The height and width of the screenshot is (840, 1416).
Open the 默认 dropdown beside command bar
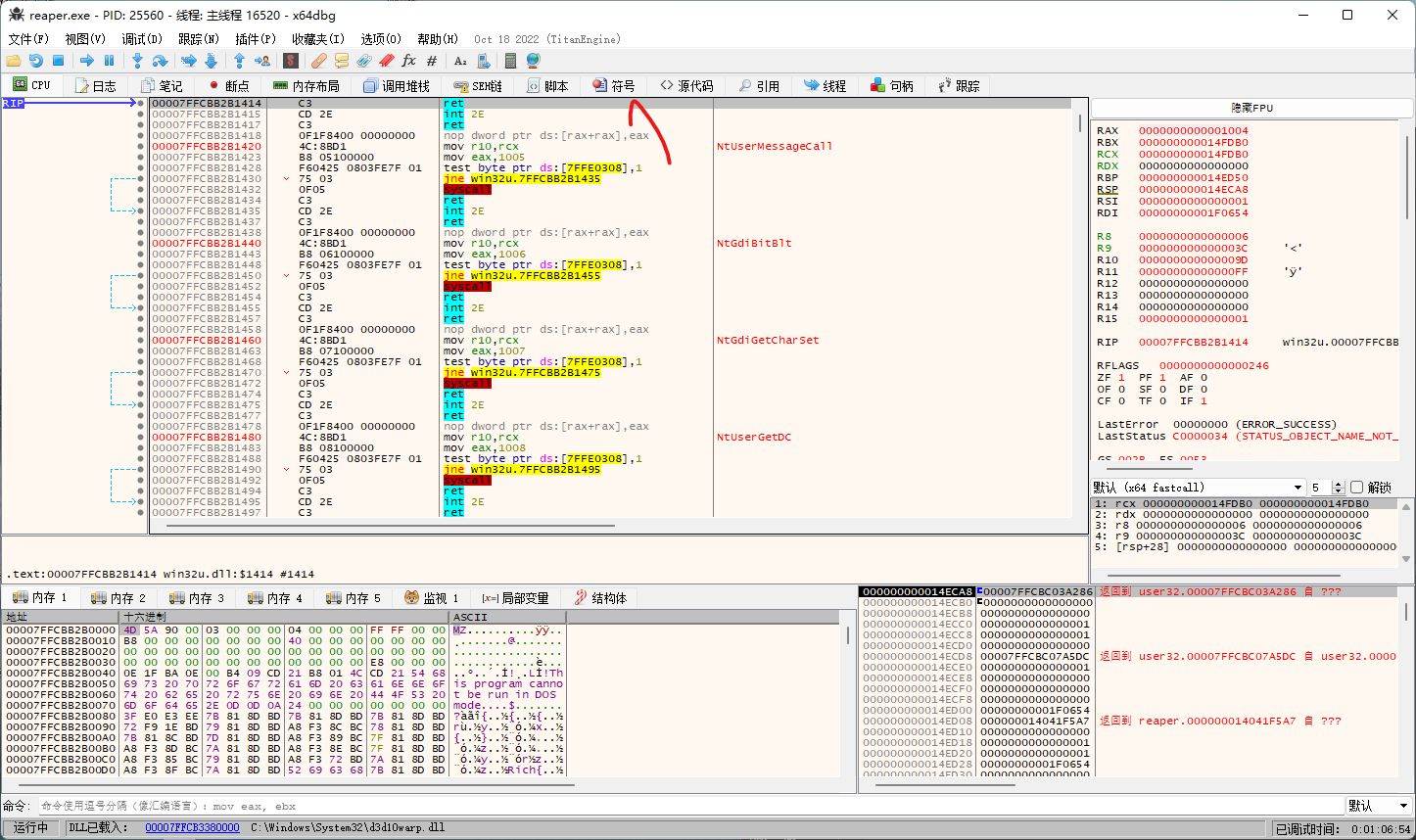pyautogui.click(x=1377, y=806)
